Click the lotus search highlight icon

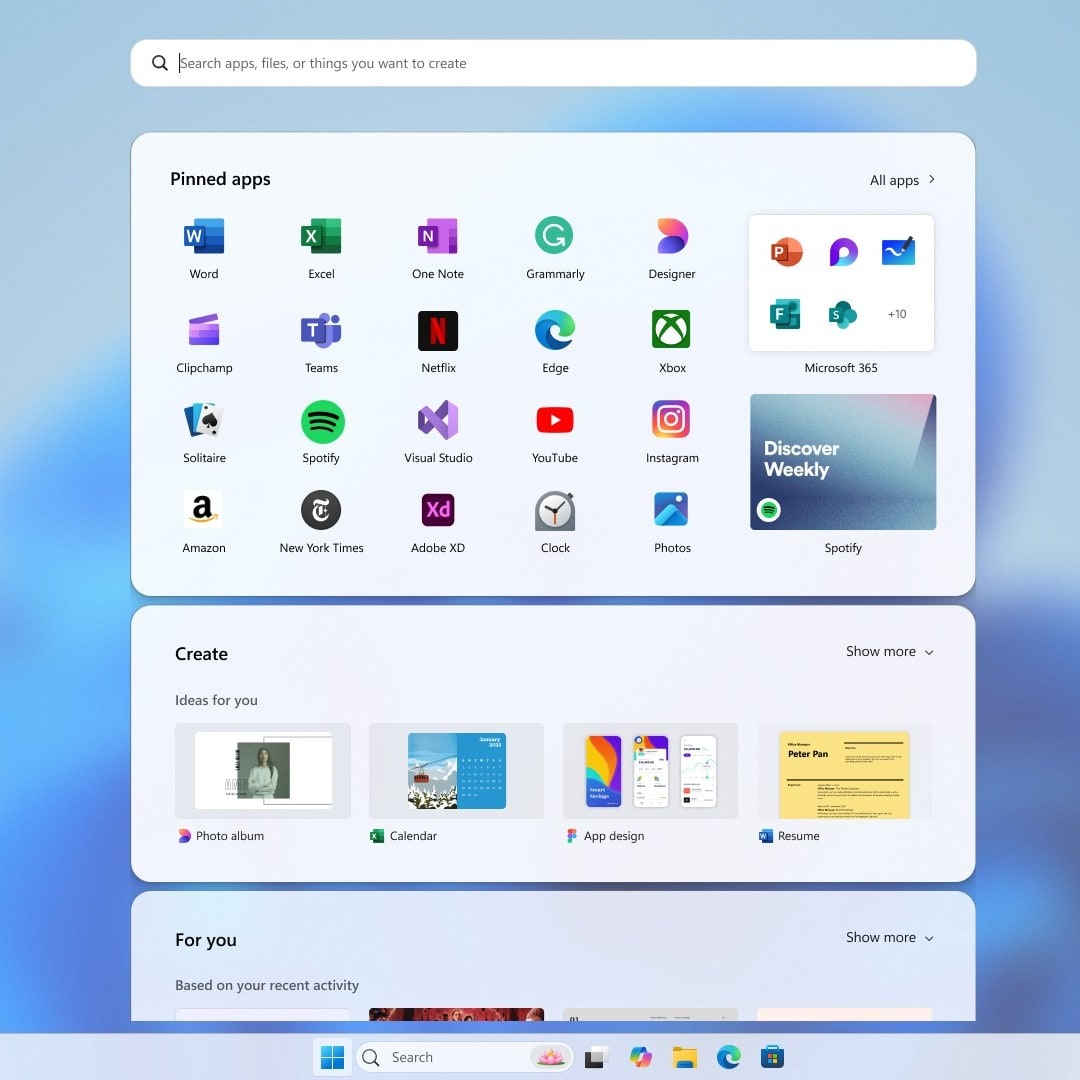click(x=550, y=1057)
